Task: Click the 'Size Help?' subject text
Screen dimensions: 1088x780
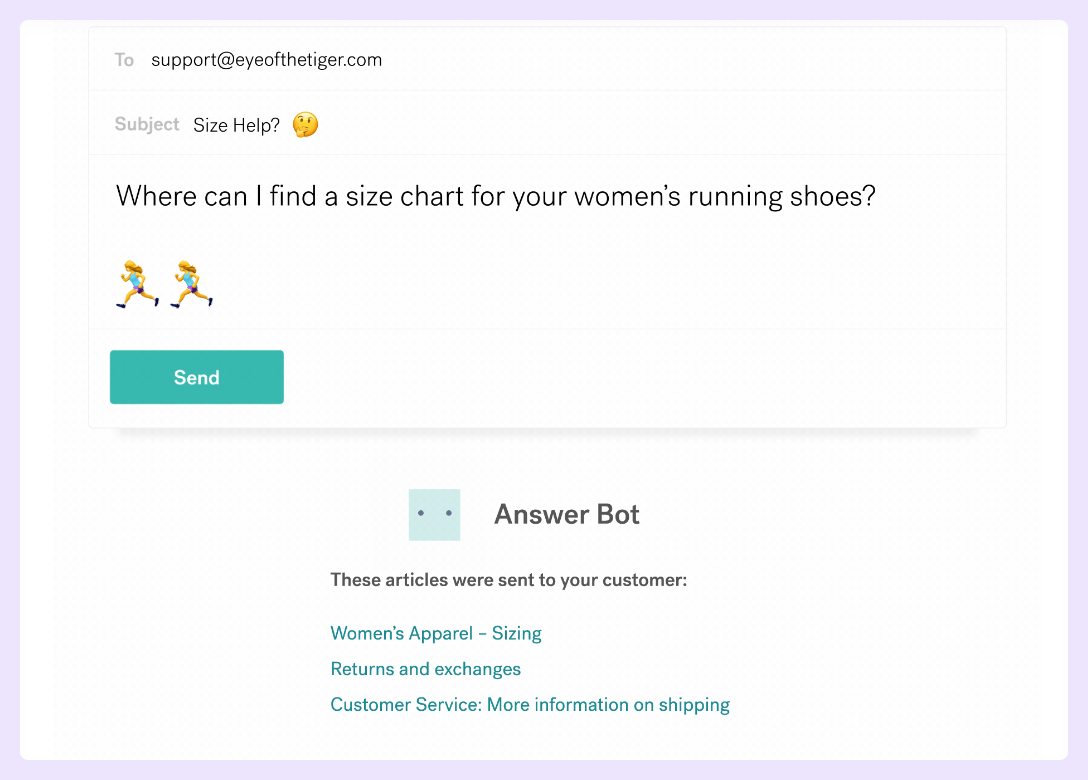Action: (x=237, y=126)
